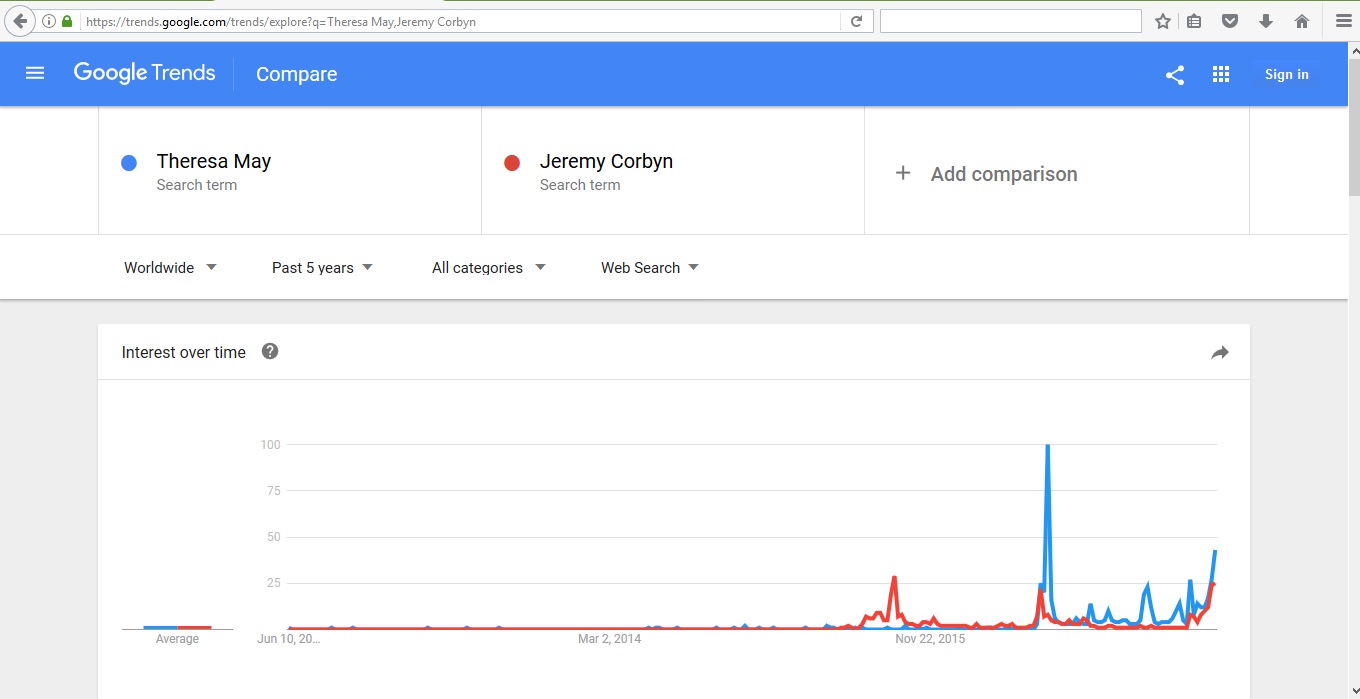This screenshot has width=1360, height=699.
Task: Open the Past 5 years dropdown
Action: 322,267
